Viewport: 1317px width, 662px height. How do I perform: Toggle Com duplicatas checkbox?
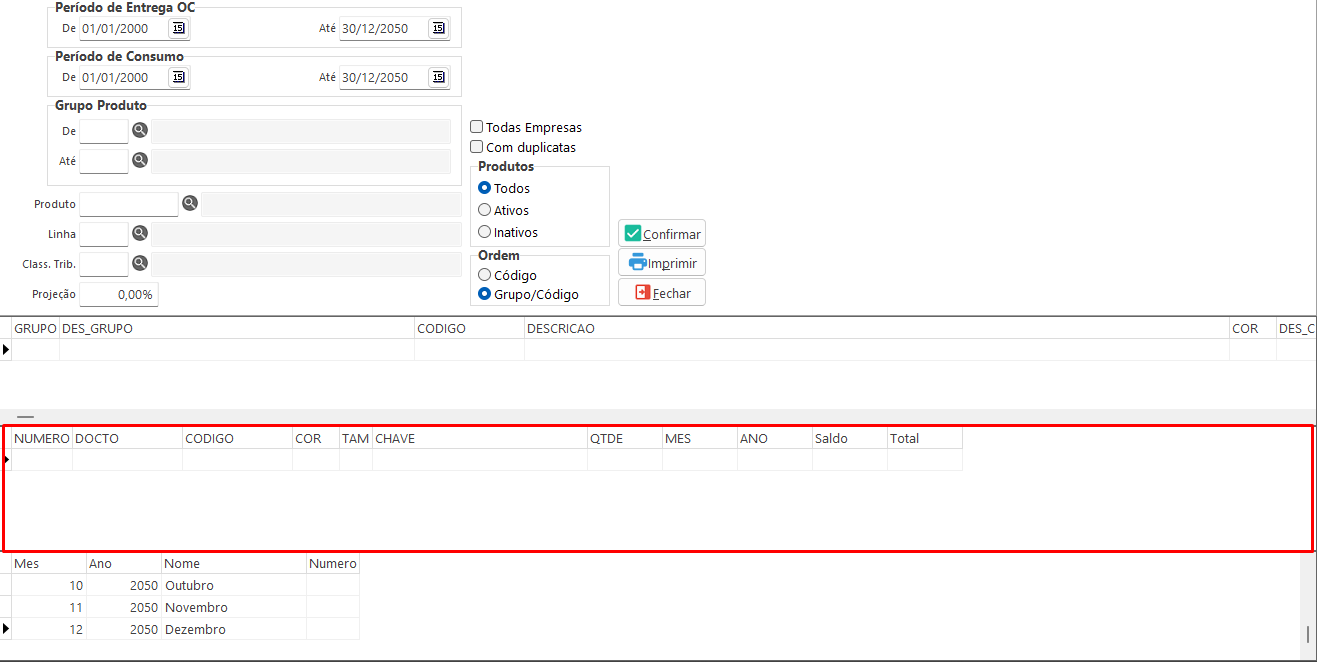477,147
